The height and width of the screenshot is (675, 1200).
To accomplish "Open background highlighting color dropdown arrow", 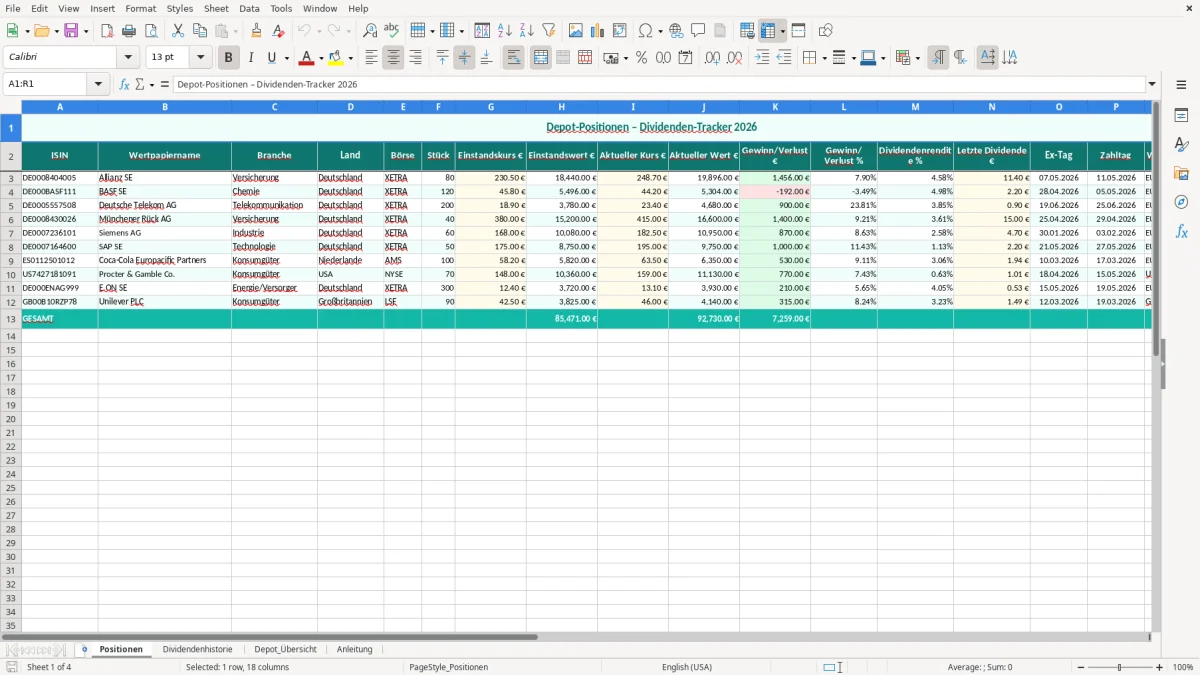I will pos(350,58).
